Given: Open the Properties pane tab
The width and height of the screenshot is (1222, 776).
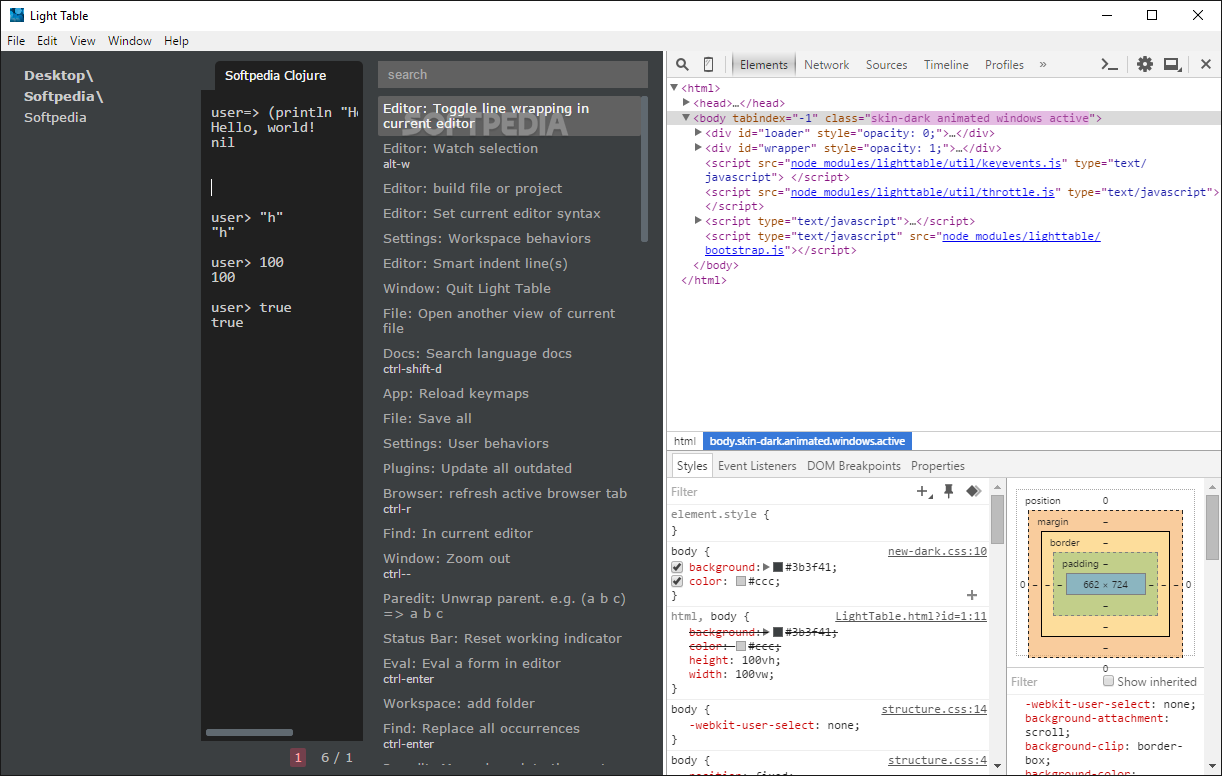Looking at the screenshot, I should (x=938, y=465).
